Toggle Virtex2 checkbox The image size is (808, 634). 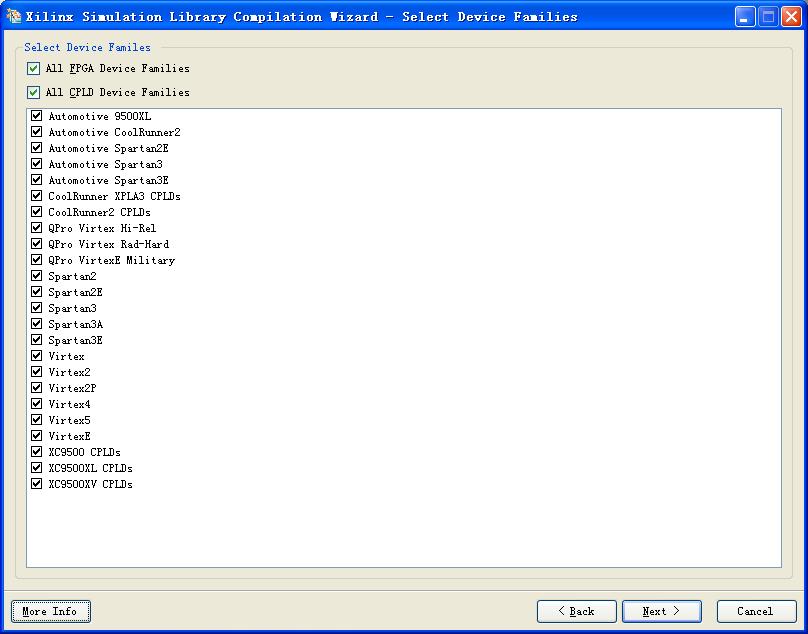click(x=37, y=372)
